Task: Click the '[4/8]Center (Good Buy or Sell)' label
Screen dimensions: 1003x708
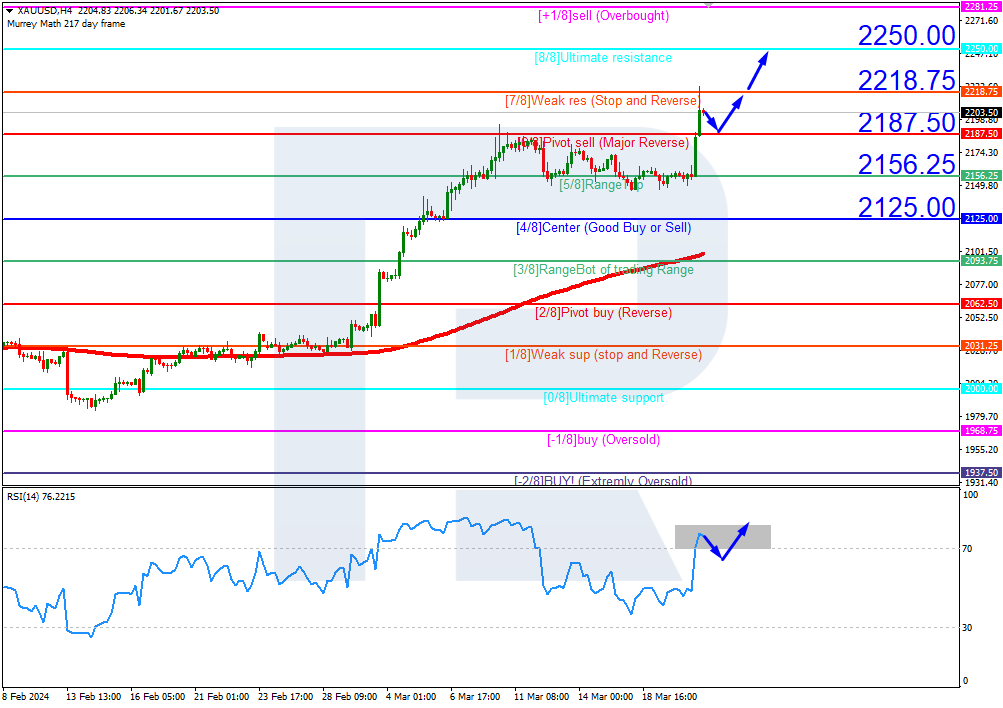Action: [x=603, y=228]
